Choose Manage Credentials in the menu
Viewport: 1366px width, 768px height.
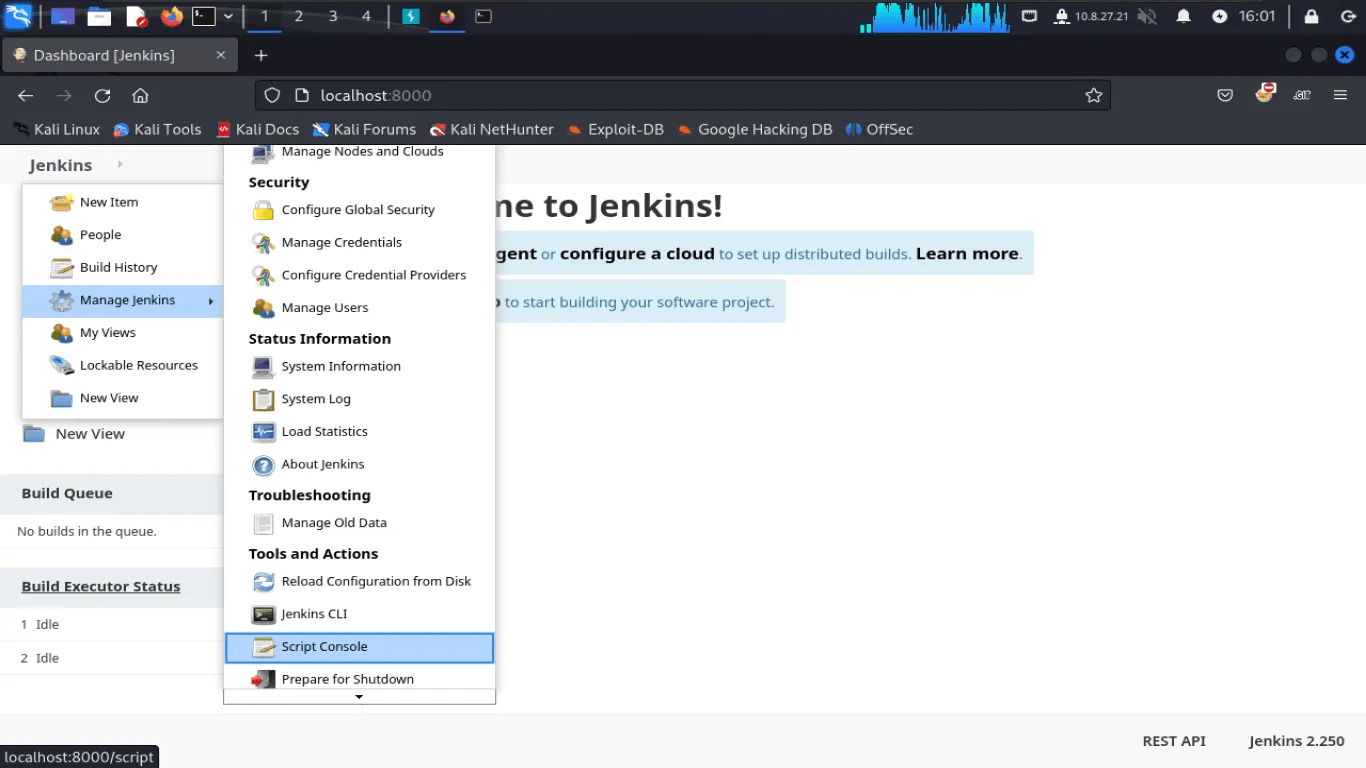click(359, 243)
